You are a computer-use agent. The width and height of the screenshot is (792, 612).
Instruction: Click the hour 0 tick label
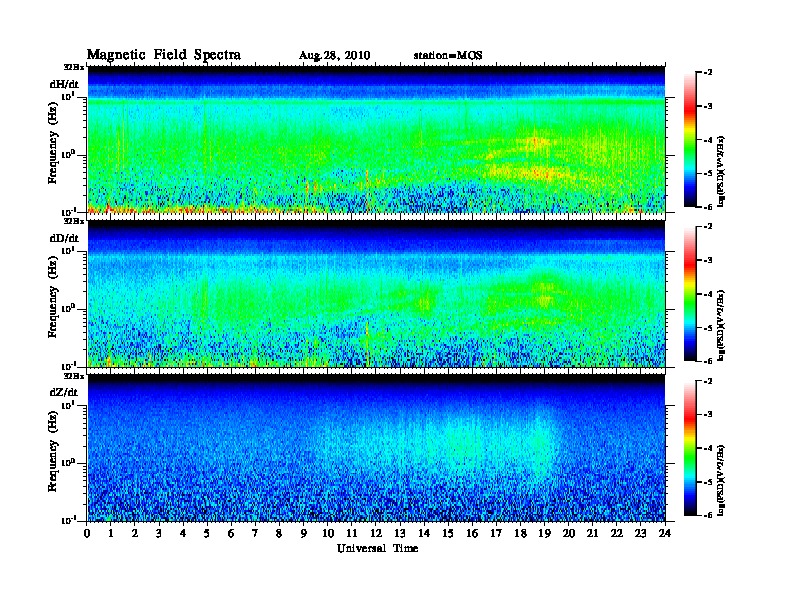(87, 533)
